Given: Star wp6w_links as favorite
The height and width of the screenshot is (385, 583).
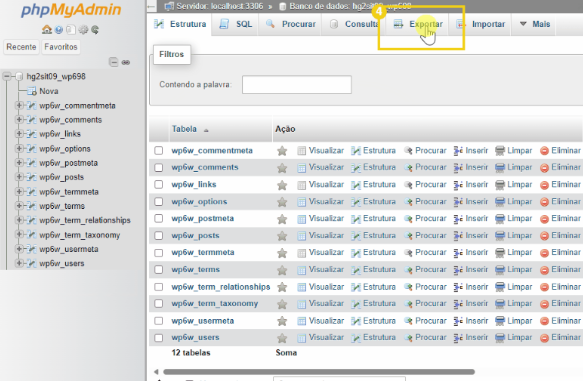Looking at the screenshot, I should [x=282, y=185].
